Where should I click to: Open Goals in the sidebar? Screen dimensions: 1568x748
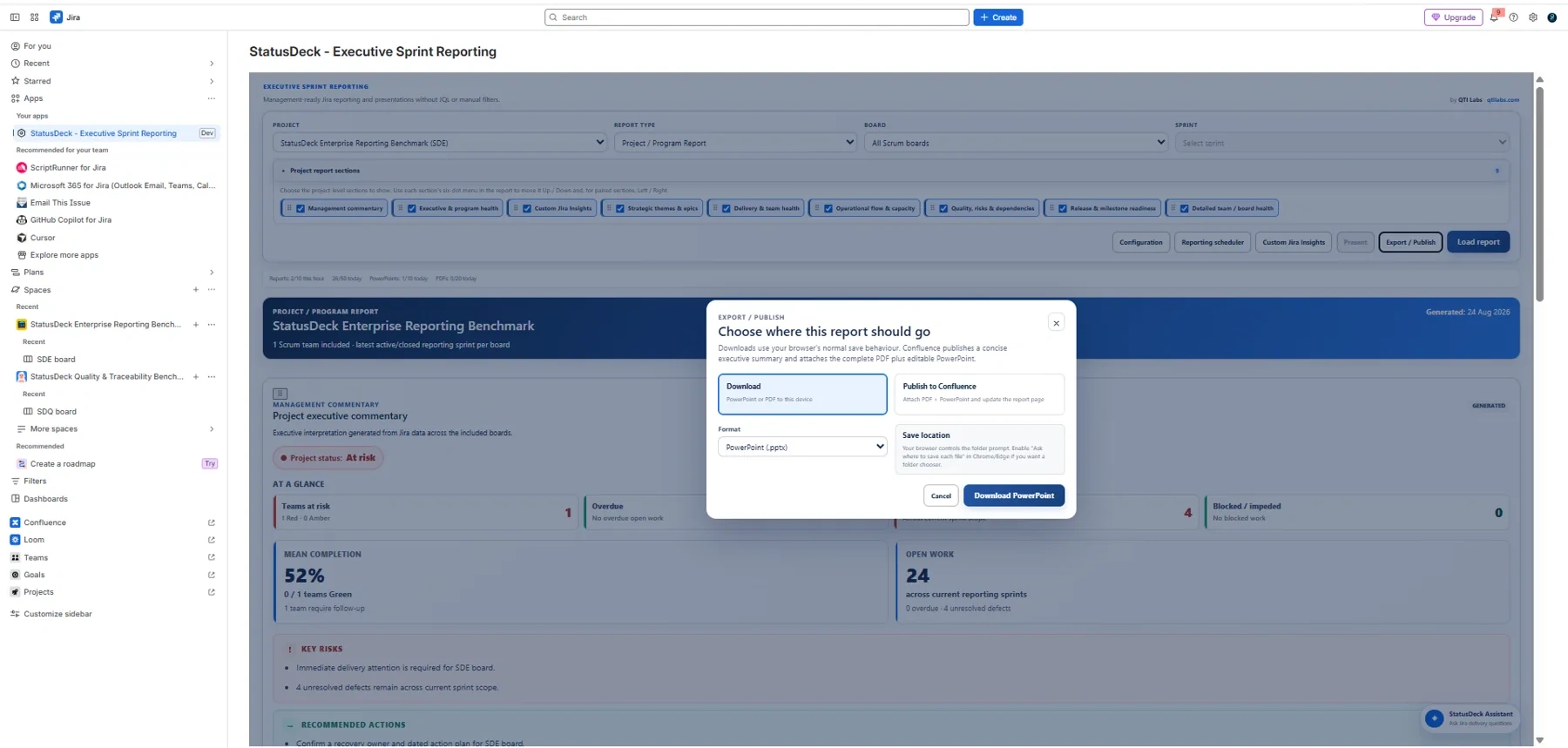(x=34, y=575)
